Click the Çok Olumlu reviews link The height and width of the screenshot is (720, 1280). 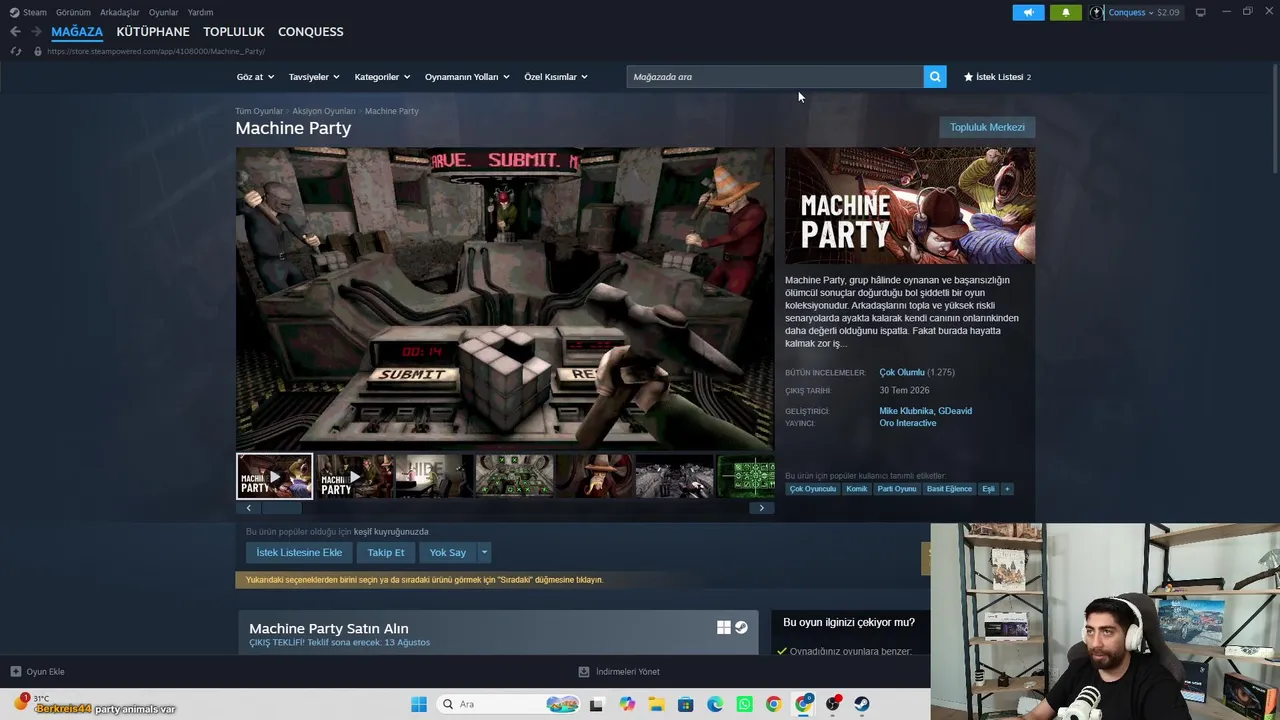[x=902, y=373]
